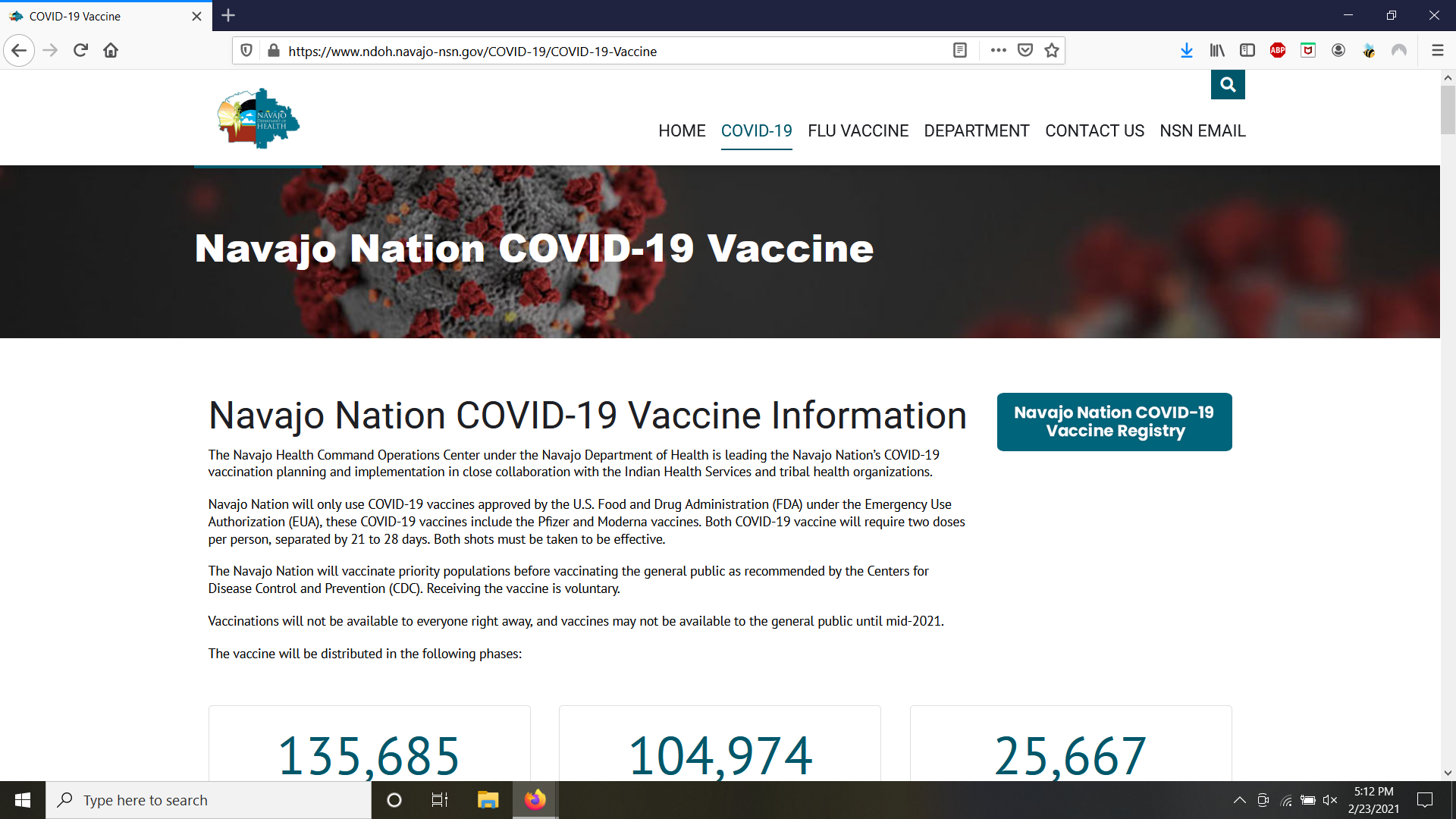Expand Firefox hamburger application menu
This screenshot has width=1456, height=819.
click(1437, 50)
